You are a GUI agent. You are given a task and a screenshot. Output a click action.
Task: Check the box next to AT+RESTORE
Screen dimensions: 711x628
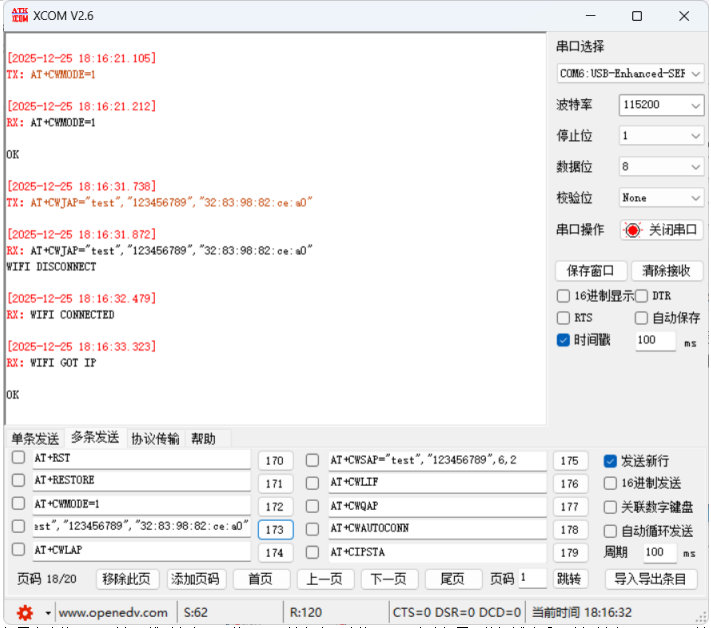tap(18, 480)
